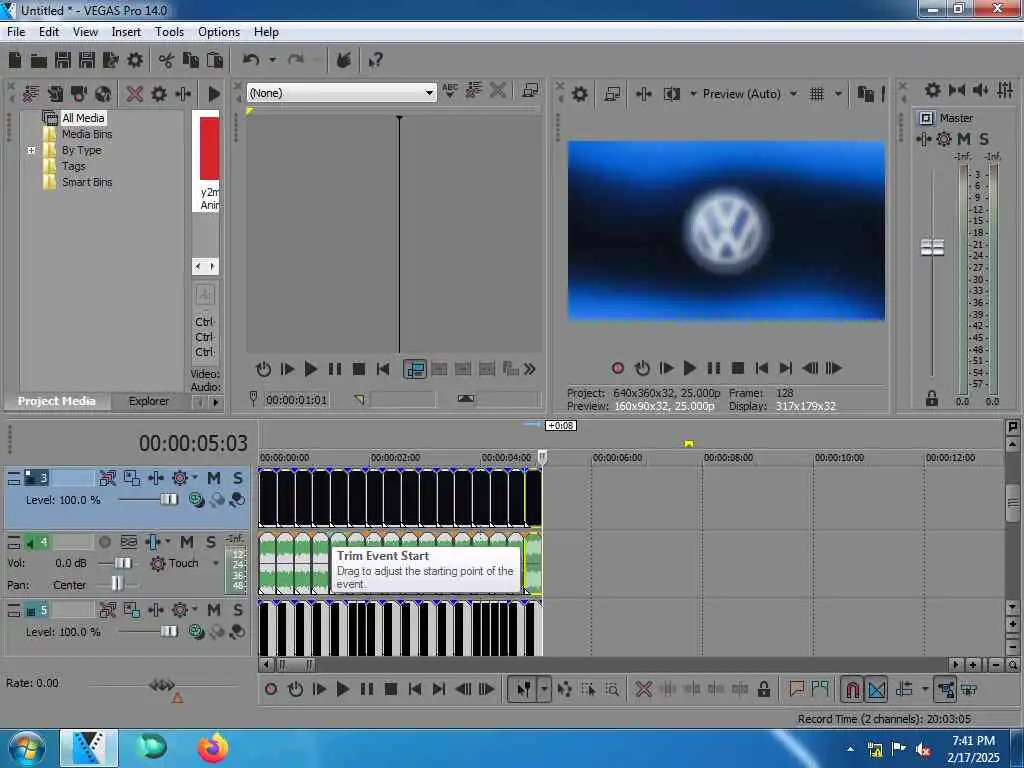Select the Project Media tab
This screenshot has height=768, width=1024.
point(57,401)
